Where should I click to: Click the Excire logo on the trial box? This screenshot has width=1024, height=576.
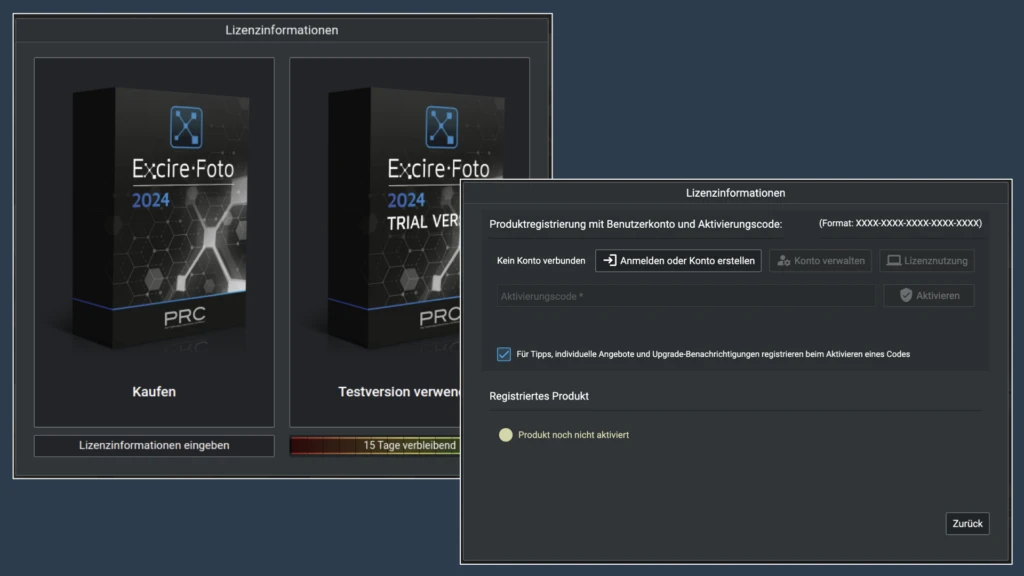(x=441, y=127)
